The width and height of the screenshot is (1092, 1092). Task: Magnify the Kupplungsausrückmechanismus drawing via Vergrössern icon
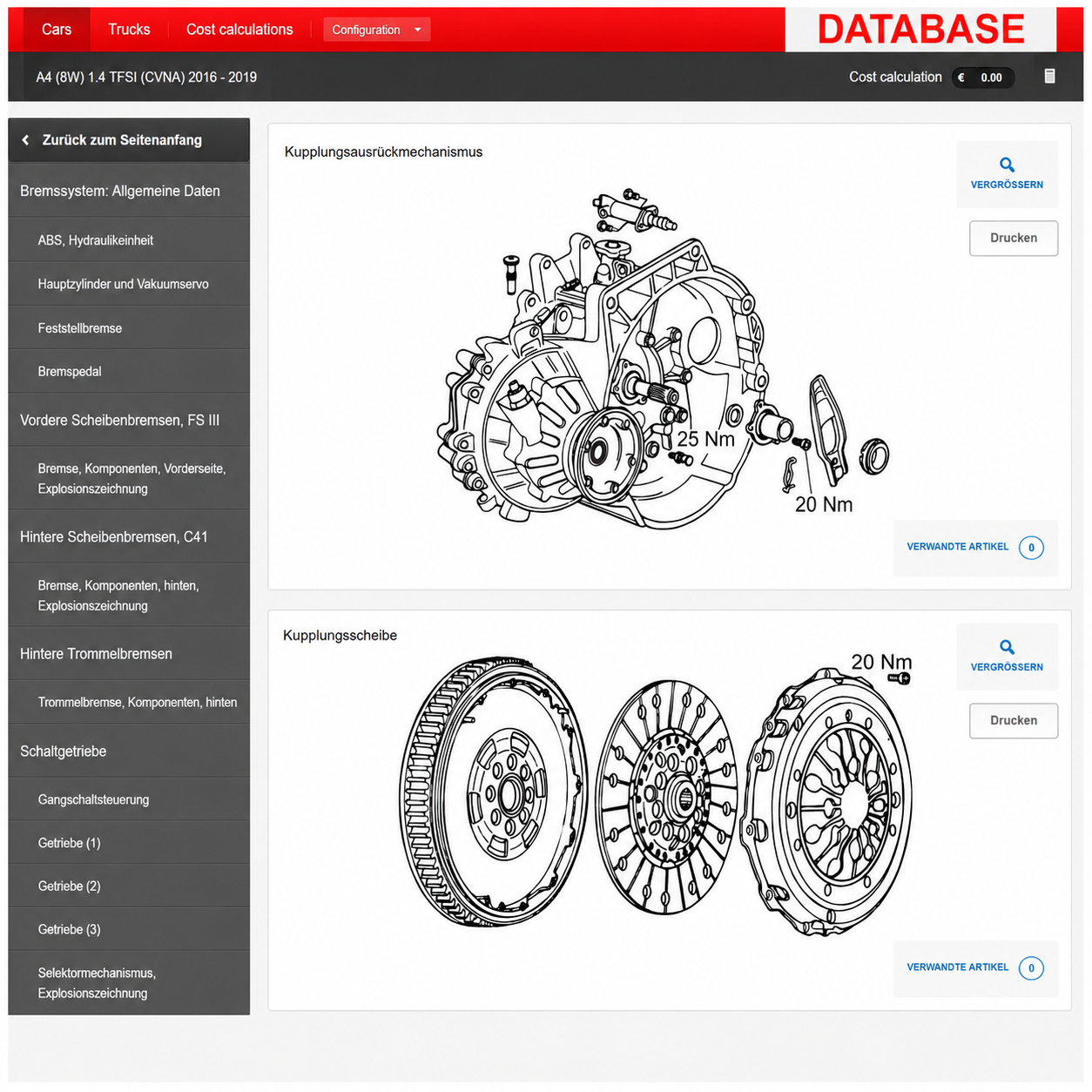pos(1007,173)
